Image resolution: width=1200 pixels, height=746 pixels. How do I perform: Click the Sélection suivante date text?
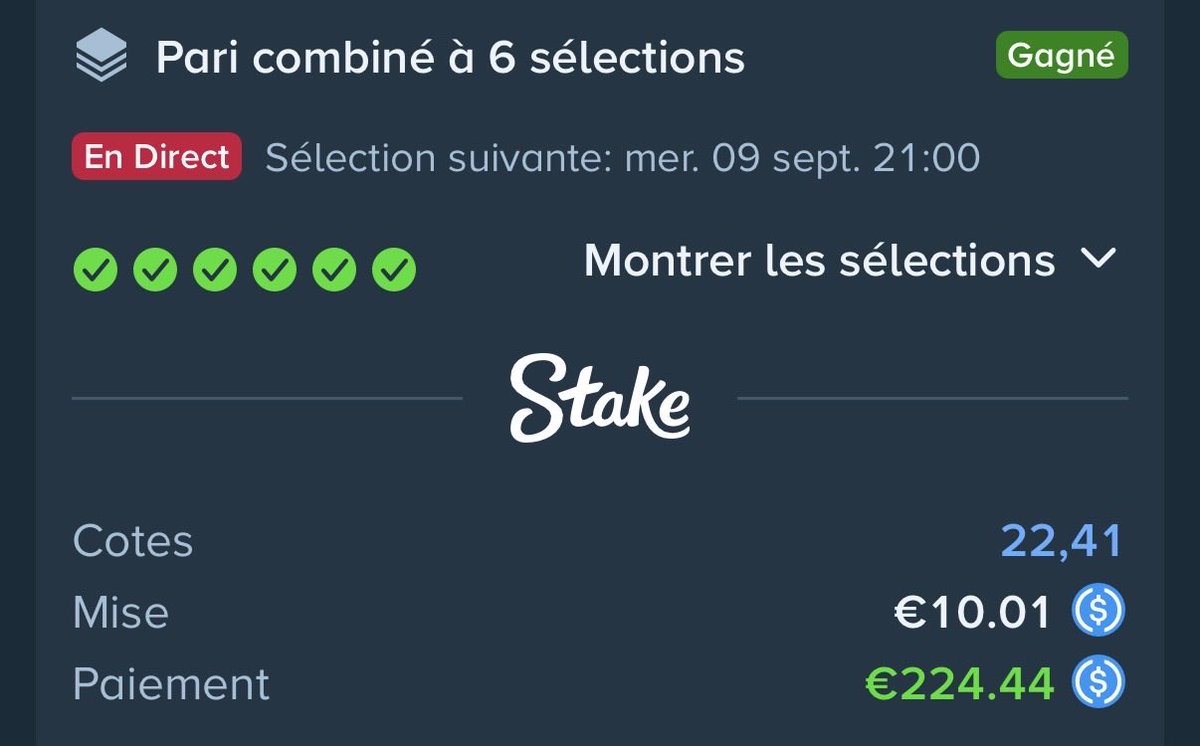pos(623,158)
